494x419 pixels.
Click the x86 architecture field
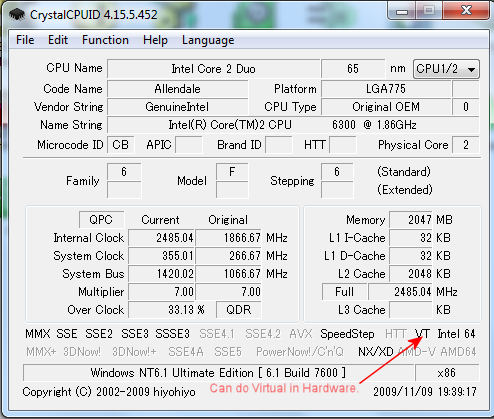click(447, 373)
